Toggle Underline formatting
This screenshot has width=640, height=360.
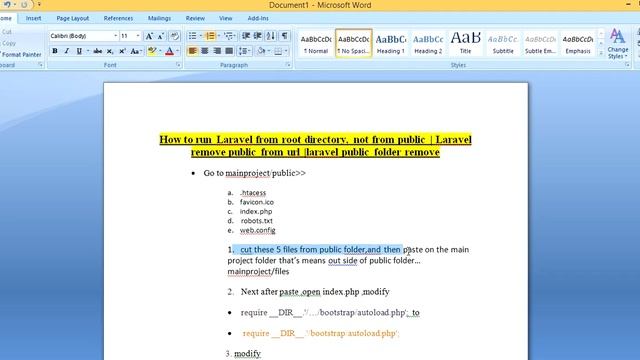79,51
